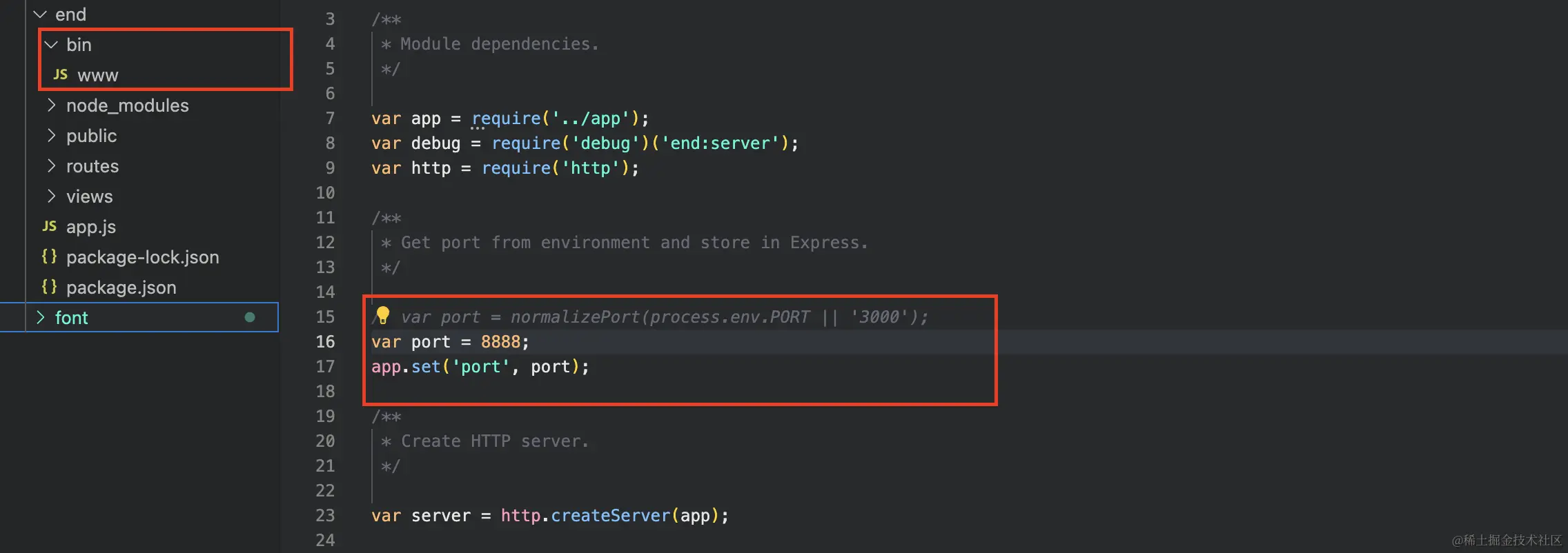Click app.set on line 17
The height and width of the screenshot is (553, 1568).
click(x=406, y=367)
